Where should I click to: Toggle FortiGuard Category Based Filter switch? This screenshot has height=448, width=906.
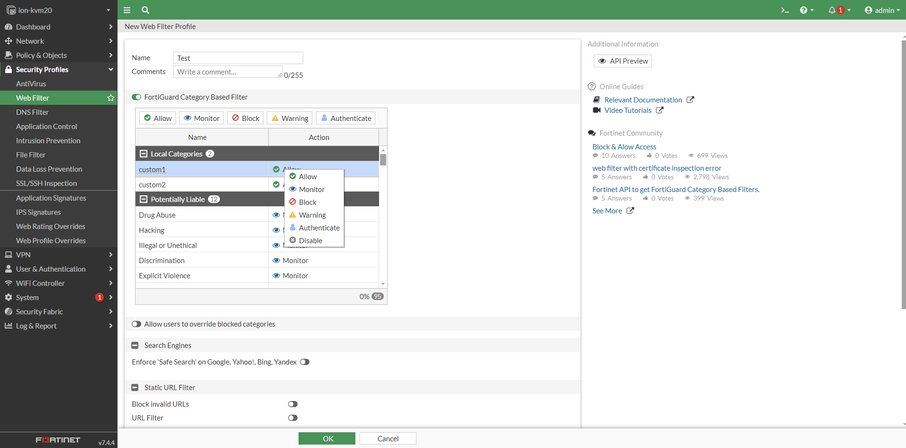click(136, 97)
